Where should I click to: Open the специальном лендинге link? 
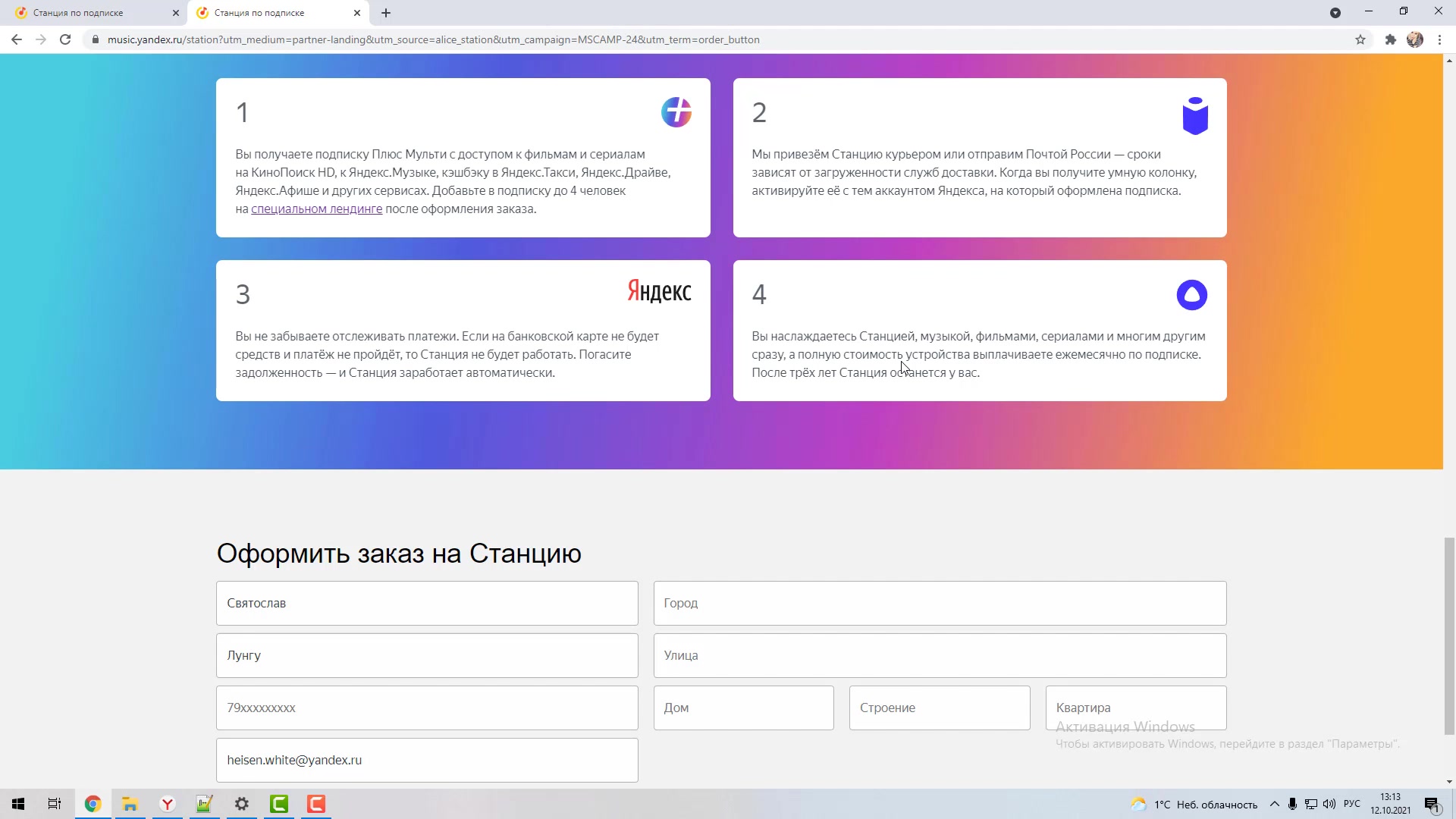point(316,209)
